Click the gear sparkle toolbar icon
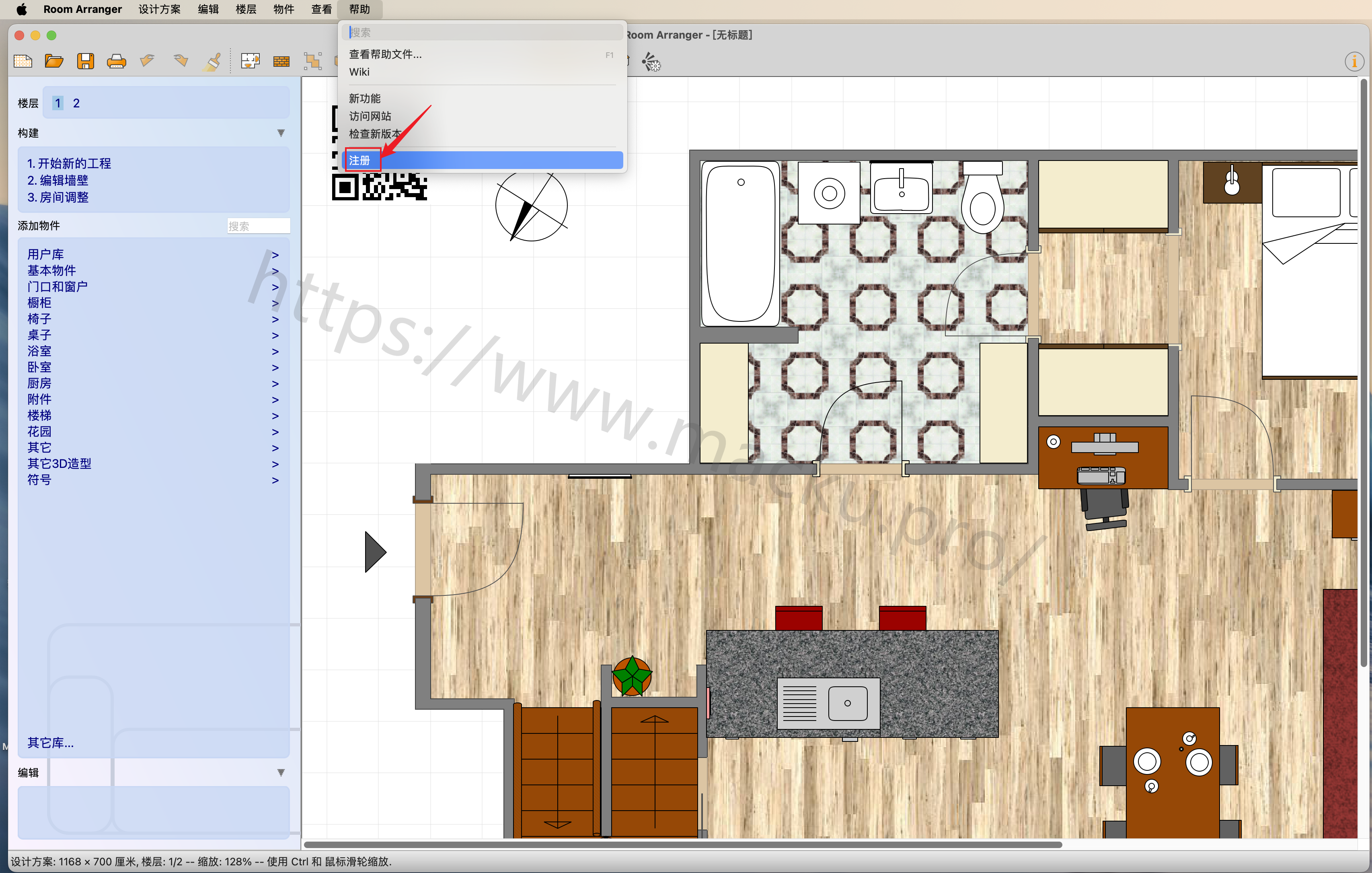The image size is (1372, 873). coord(651,62)
